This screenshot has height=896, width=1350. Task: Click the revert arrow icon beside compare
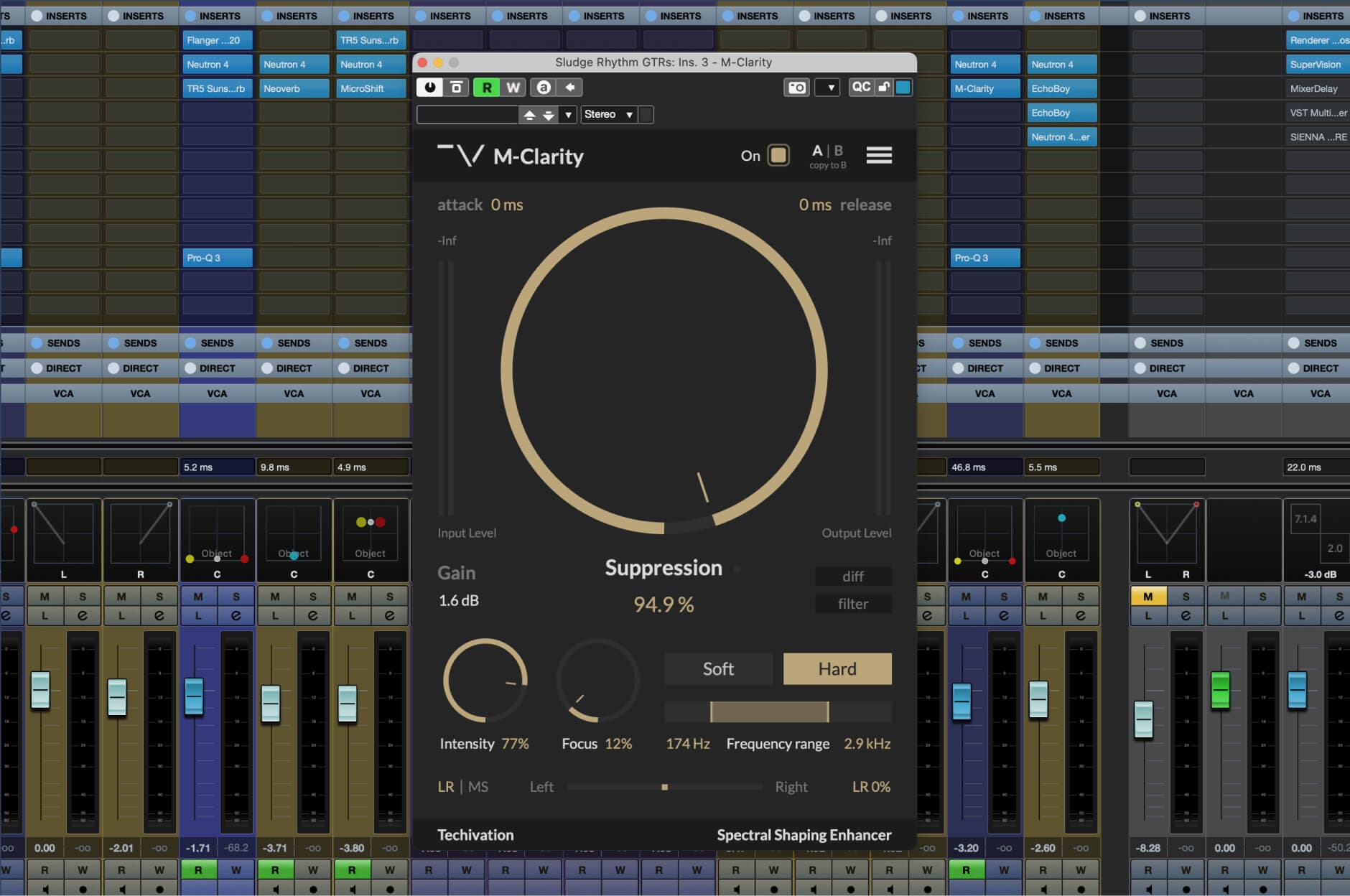pos(569,87)
